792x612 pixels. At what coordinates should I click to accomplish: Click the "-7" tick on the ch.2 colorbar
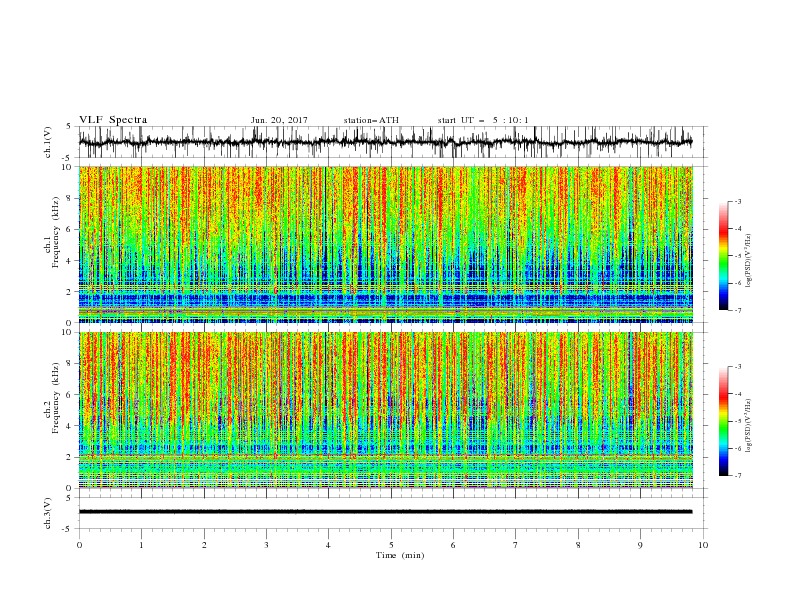(737, 475)
